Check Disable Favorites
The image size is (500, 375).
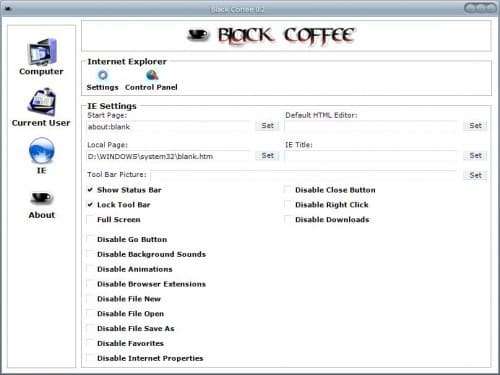[x=90, y=343]
